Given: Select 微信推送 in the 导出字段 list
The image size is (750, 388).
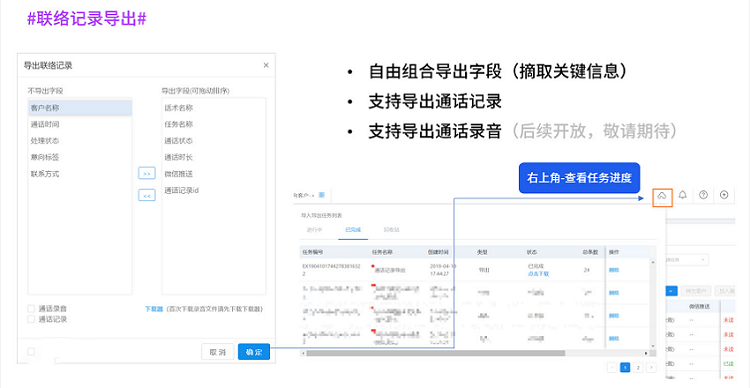Looking at the screenshot, I should [x=214, y=174].
